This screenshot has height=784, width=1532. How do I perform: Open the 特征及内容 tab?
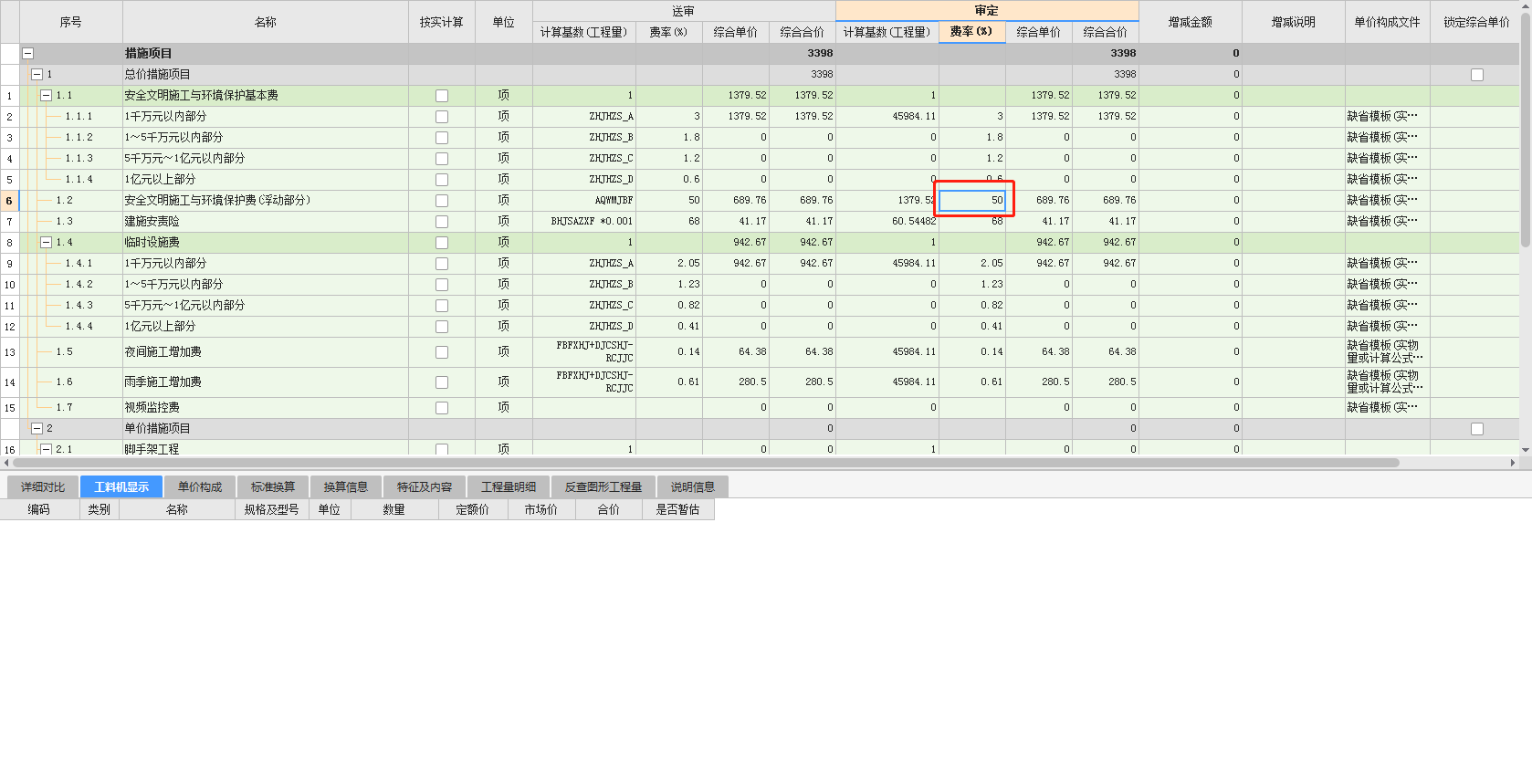(425, 487)
